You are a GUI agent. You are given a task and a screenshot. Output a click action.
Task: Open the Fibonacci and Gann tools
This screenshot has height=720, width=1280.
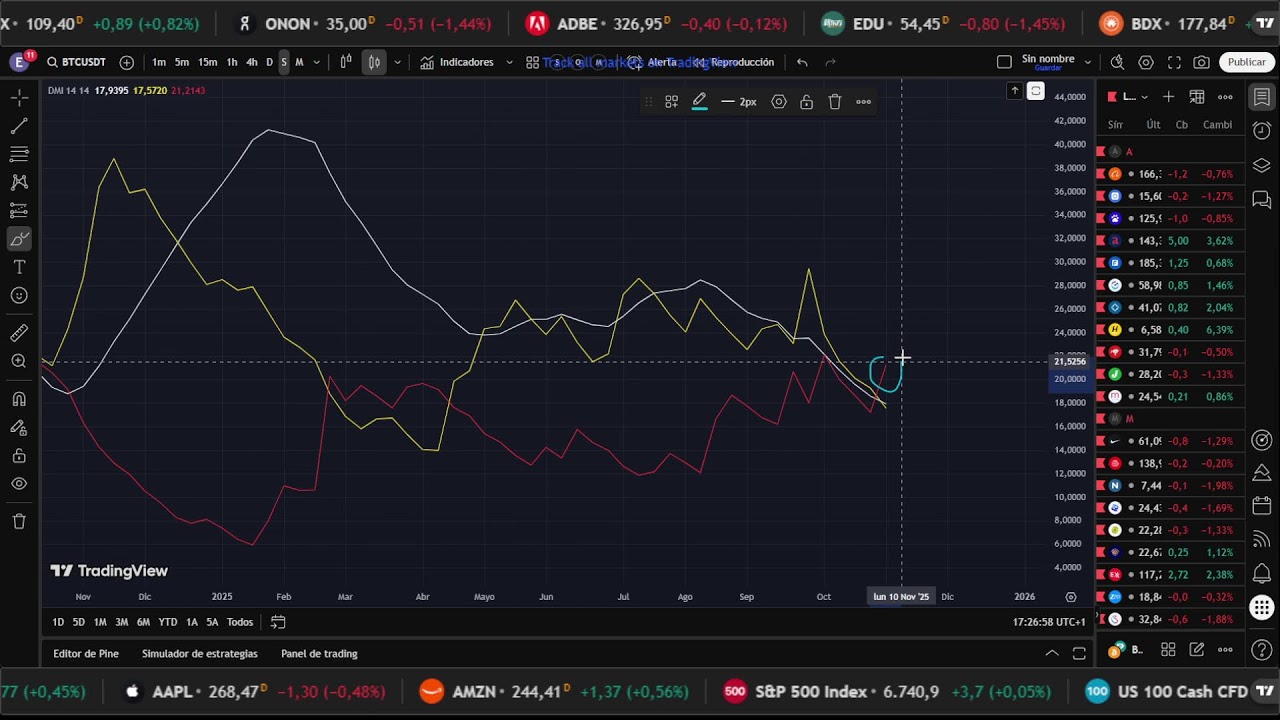click(19, 154)
